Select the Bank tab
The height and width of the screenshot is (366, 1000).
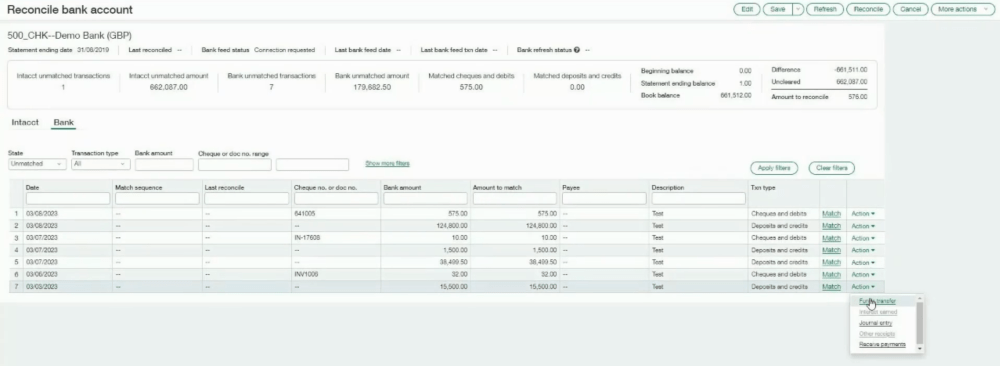coord(63,122)
